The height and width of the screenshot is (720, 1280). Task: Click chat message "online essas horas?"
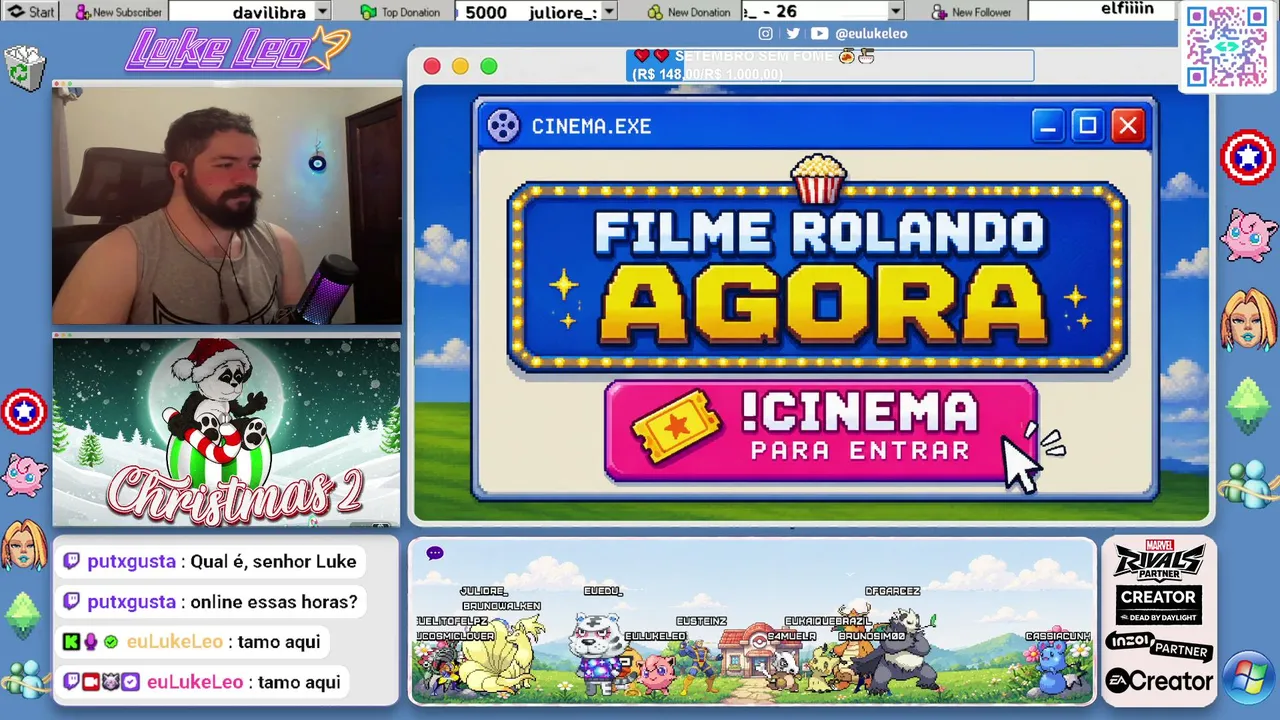273,601
